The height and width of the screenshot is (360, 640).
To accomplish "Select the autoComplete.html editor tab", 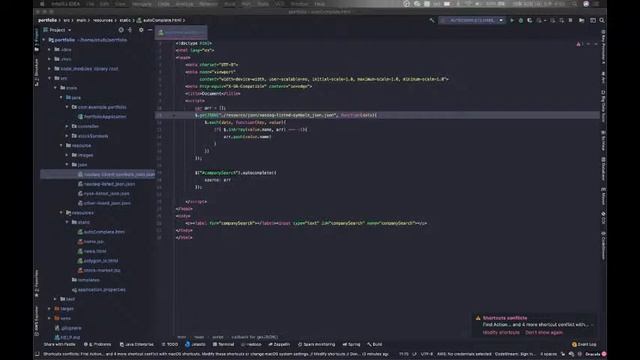I will [181, 32].
